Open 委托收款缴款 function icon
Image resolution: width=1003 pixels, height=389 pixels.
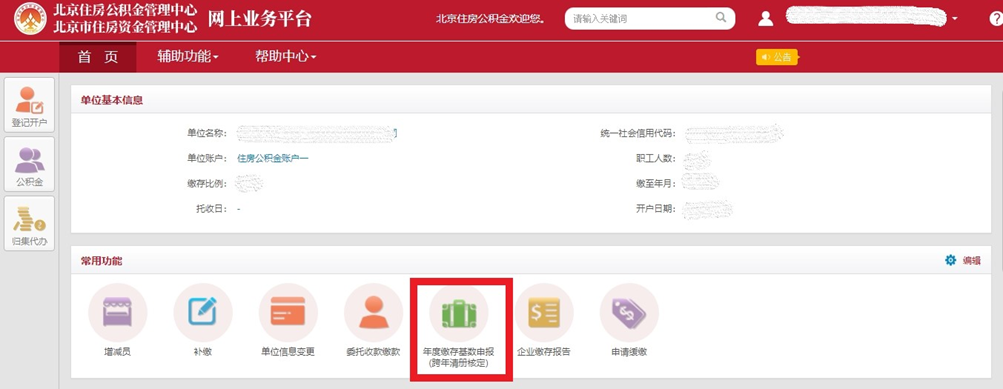(x=374, y=313)
